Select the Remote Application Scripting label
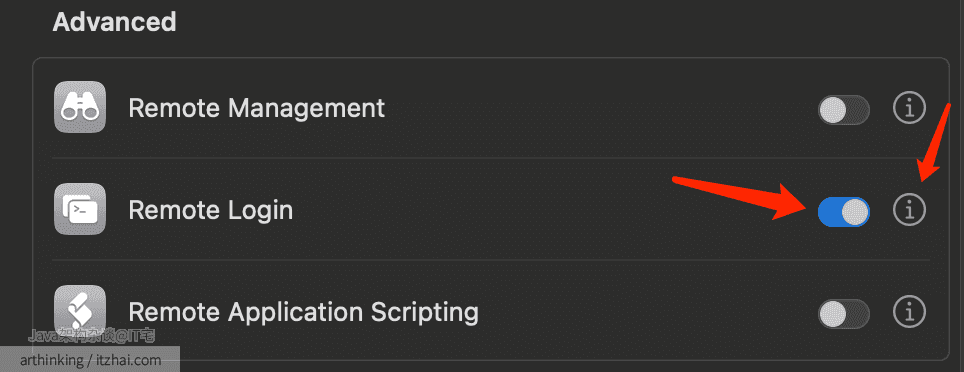This screenshot has height=372, width=964. [x=303, y=312]
